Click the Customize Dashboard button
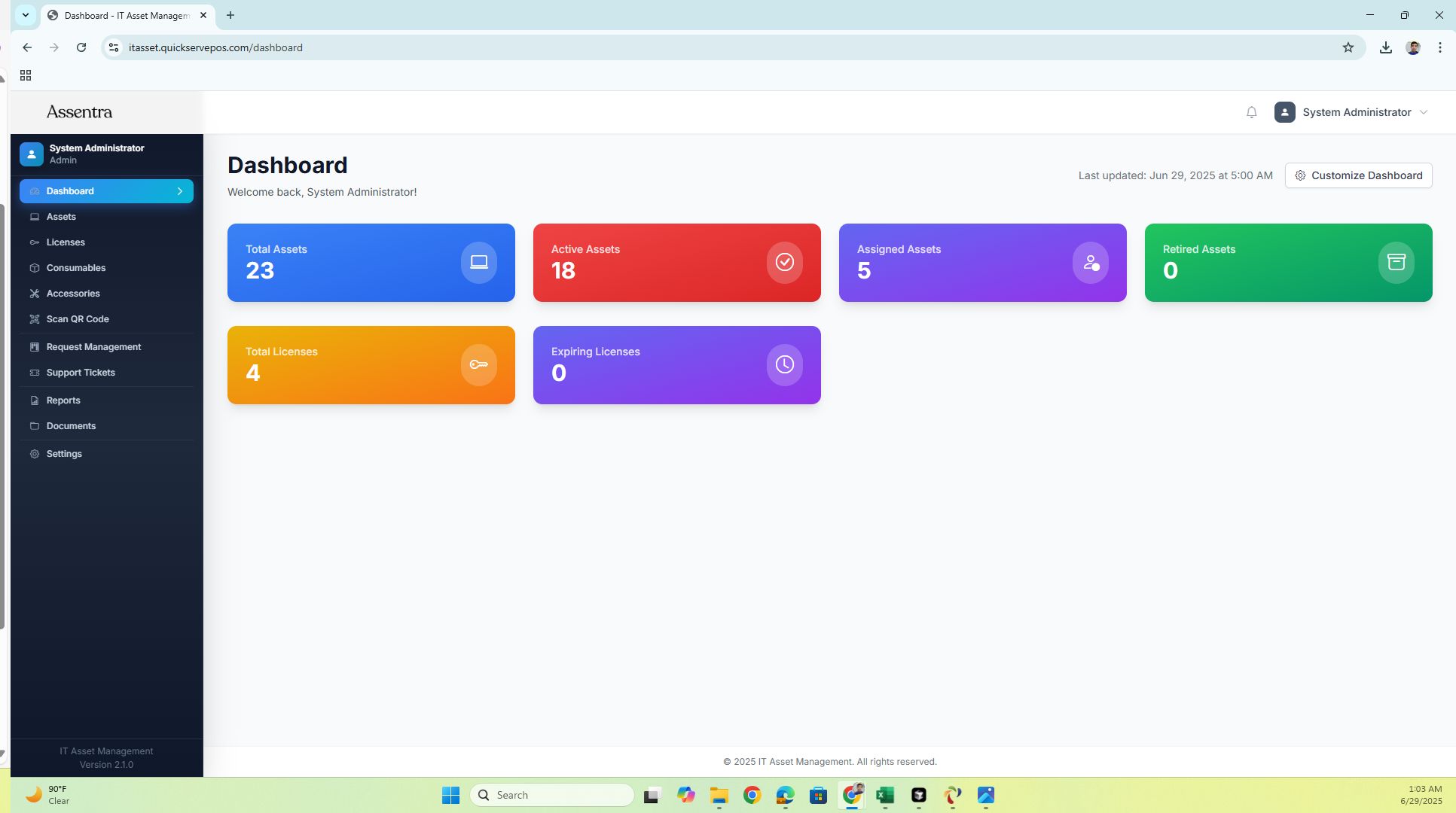The image size is (1456, 813). [x=1358, y=175]
